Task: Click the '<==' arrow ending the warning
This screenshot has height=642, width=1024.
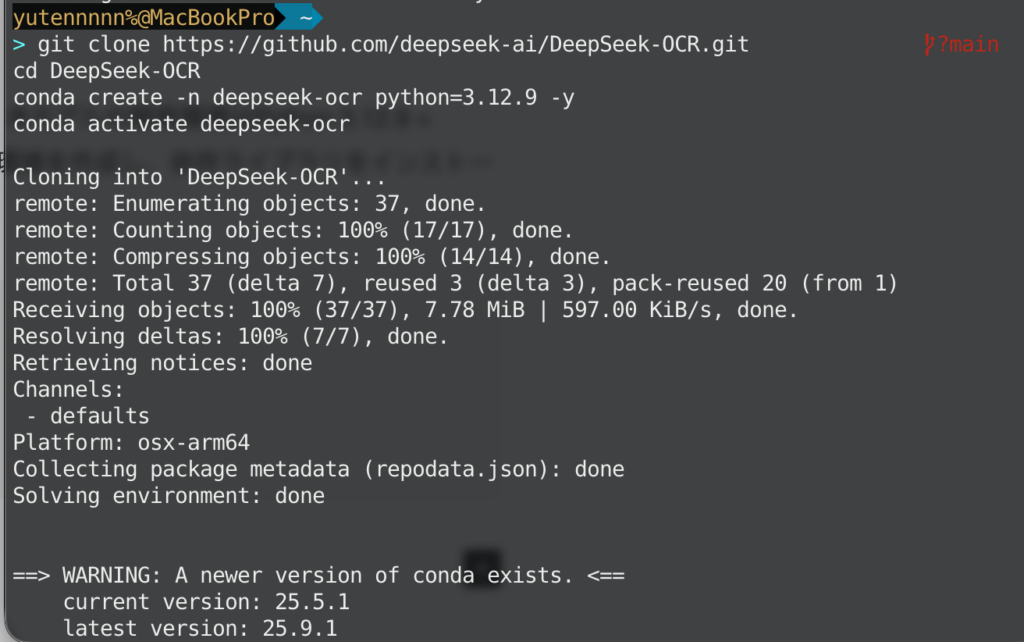Action: pos(606,576)
